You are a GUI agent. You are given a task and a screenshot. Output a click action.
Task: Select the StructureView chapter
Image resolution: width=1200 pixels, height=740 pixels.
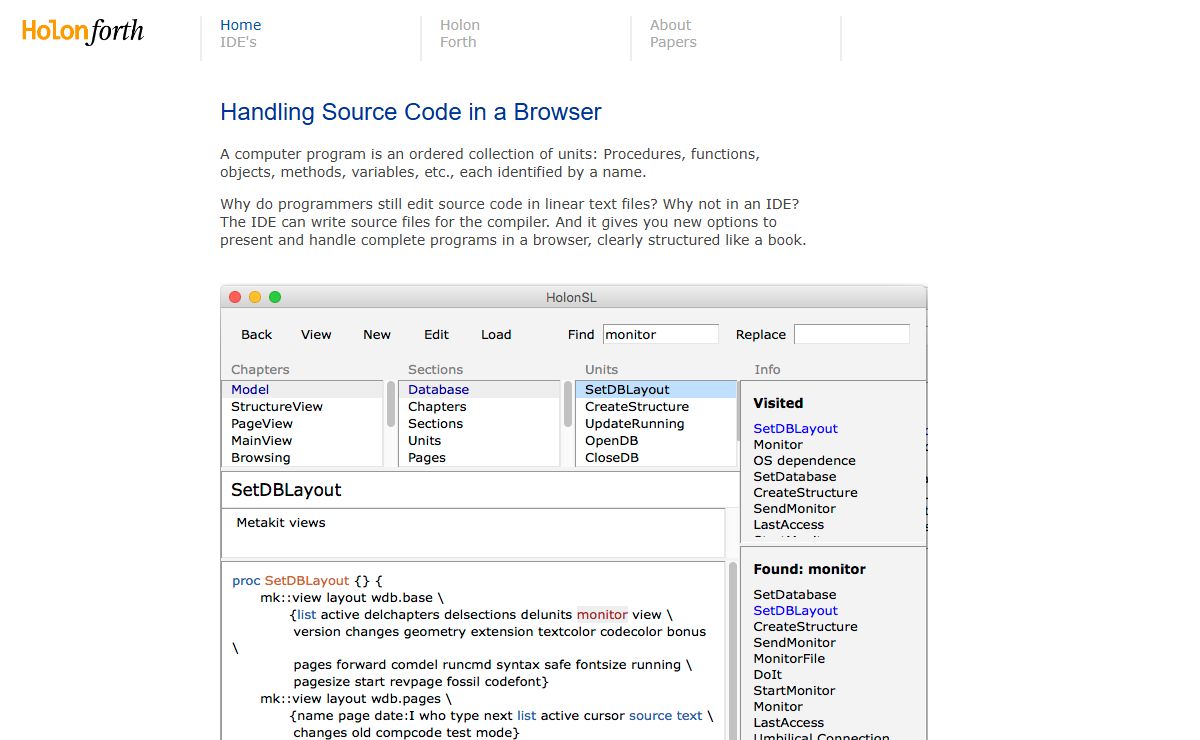[277, 407]
